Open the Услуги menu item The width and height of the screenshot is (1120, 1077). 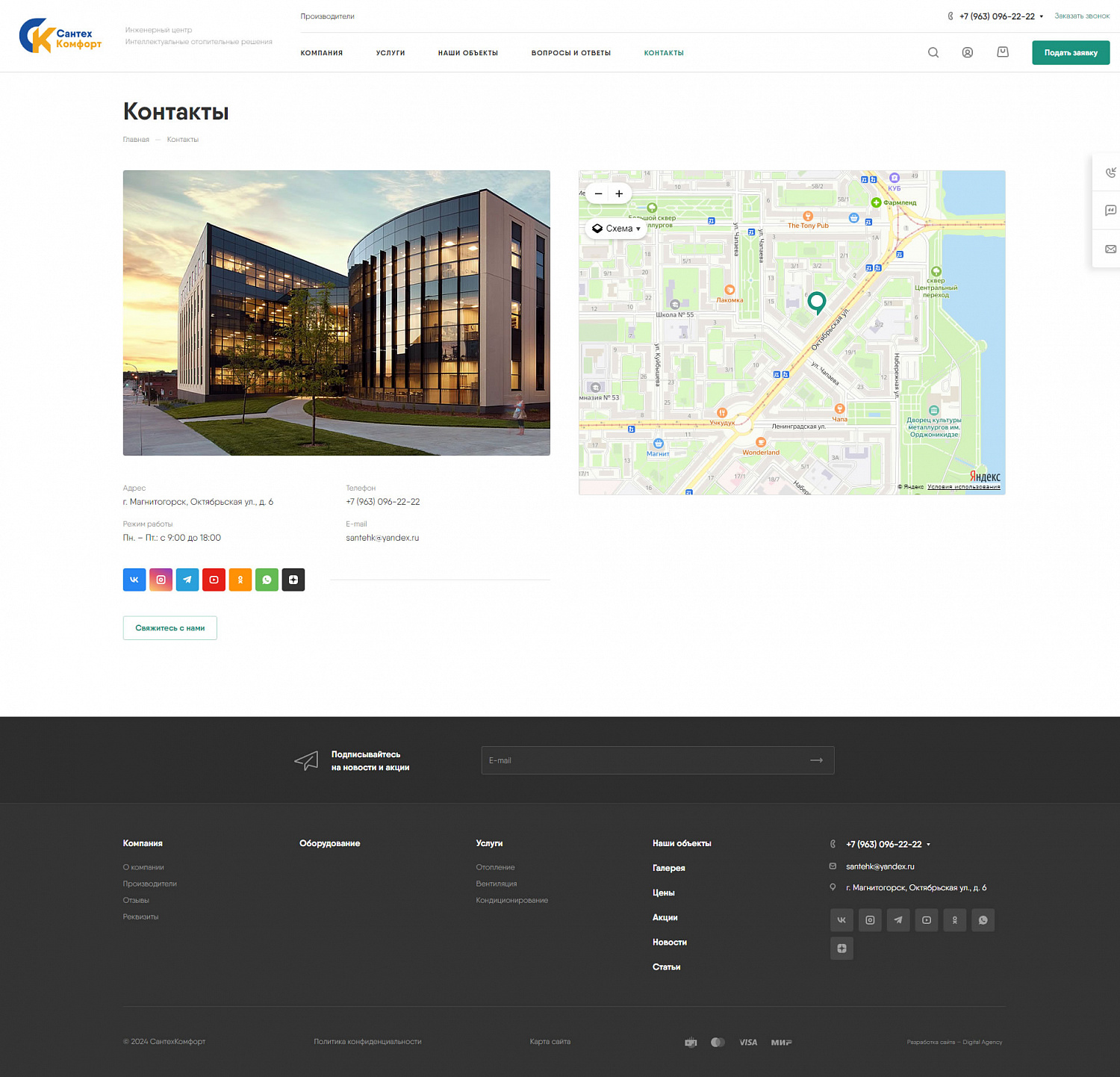point(391,53)
